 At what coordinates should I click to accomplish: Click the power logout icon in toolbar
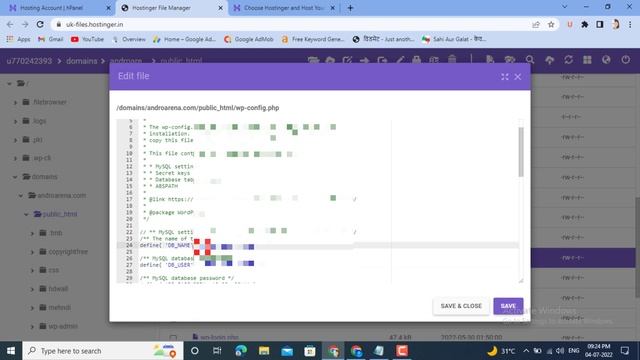(x=625, y=60)
